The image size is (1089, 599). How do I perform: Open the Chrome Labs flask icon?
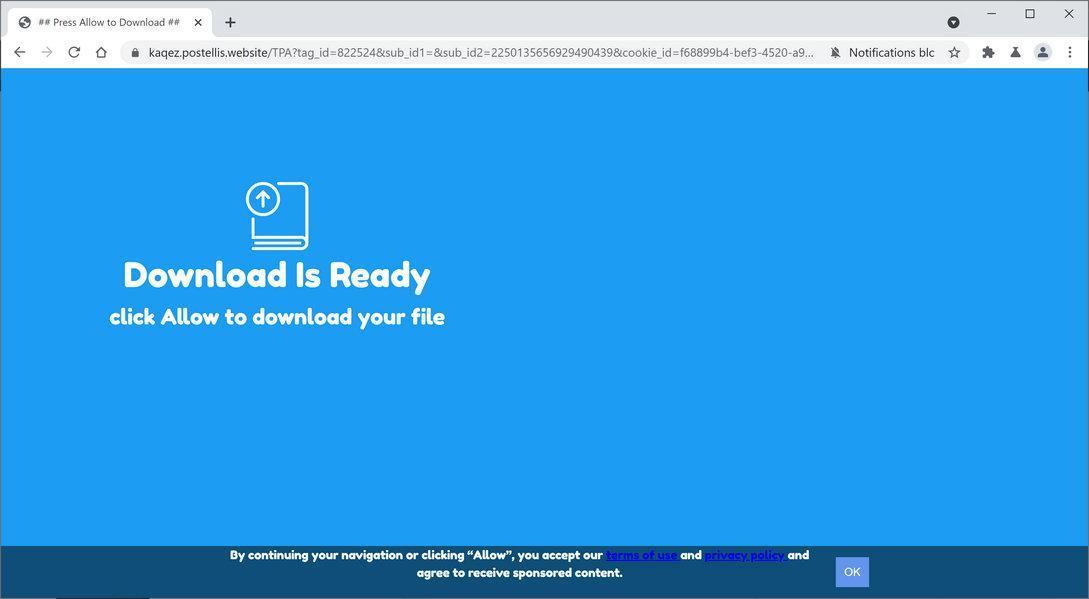pyautogui.click(x=1015, y=52)
